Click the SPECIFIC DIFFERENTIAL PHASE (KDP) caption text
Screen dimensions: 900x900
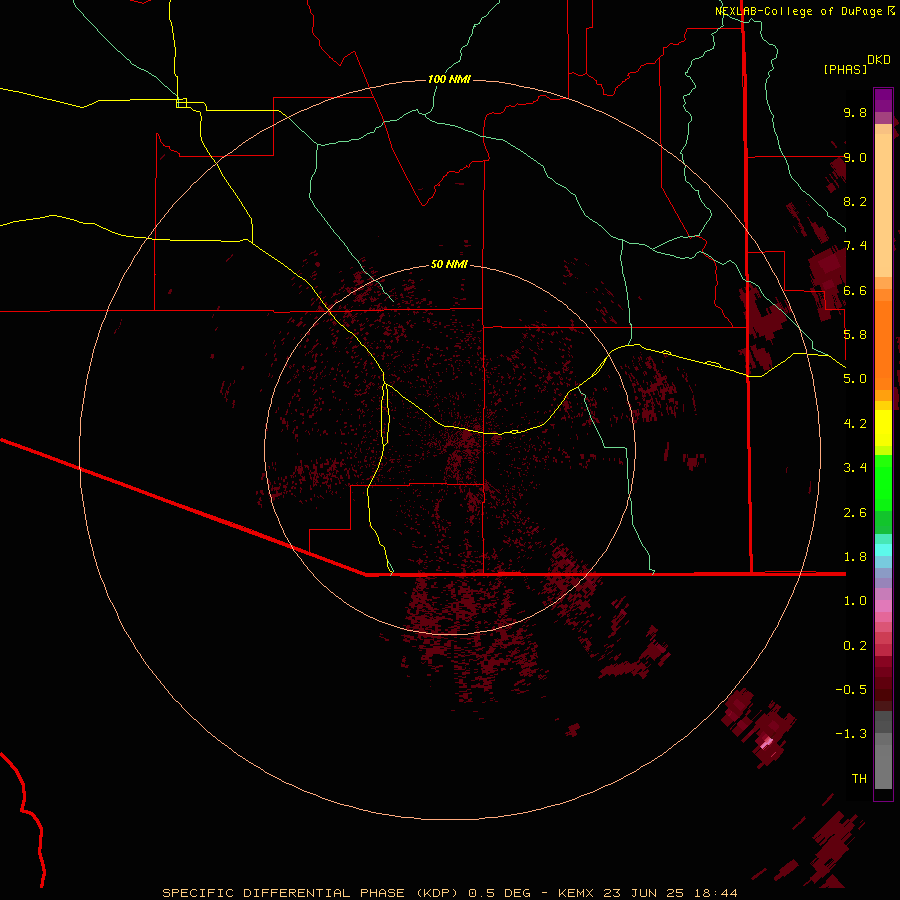(x=313, y=893)
